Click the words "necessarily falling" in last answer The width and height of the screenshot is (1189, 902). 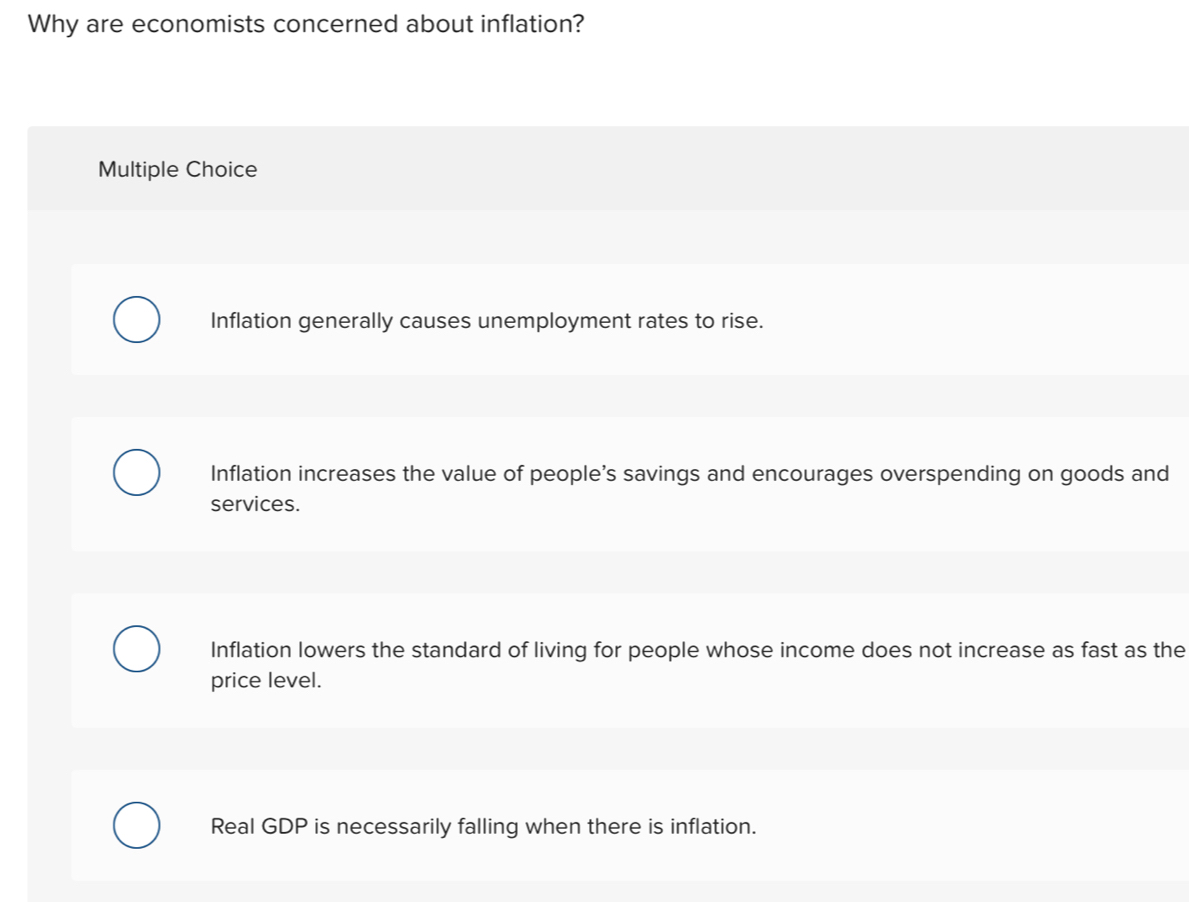(x=419, y=827)
